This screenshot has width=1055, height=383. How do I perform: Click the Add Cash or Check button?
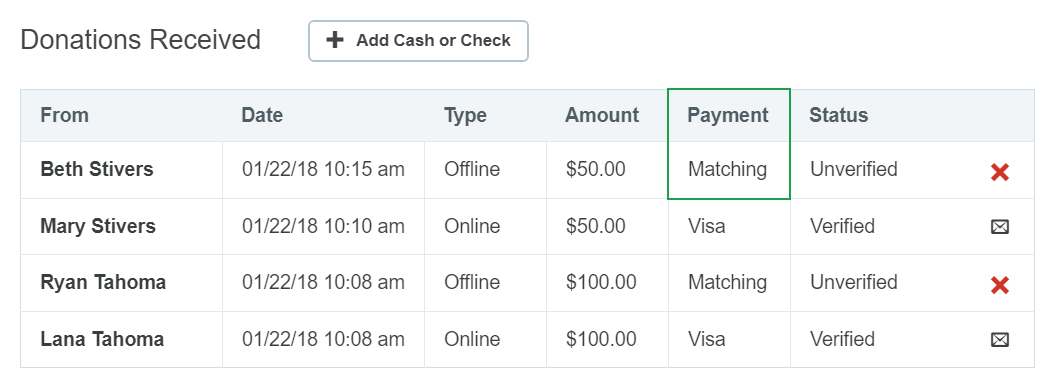click(418, 40)
